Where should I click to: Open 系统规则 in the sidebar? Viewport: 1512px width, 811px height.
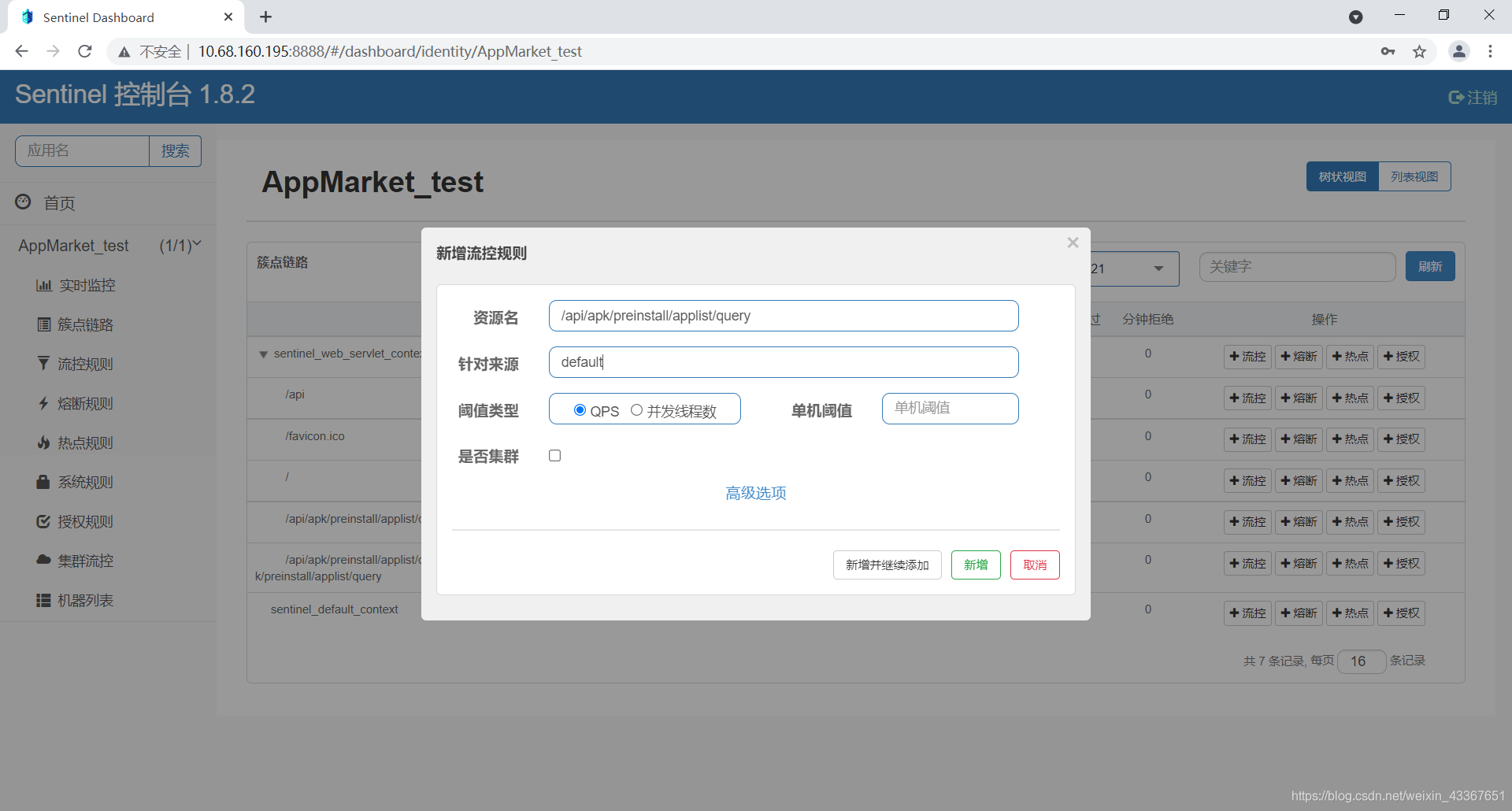pos(85,482)
